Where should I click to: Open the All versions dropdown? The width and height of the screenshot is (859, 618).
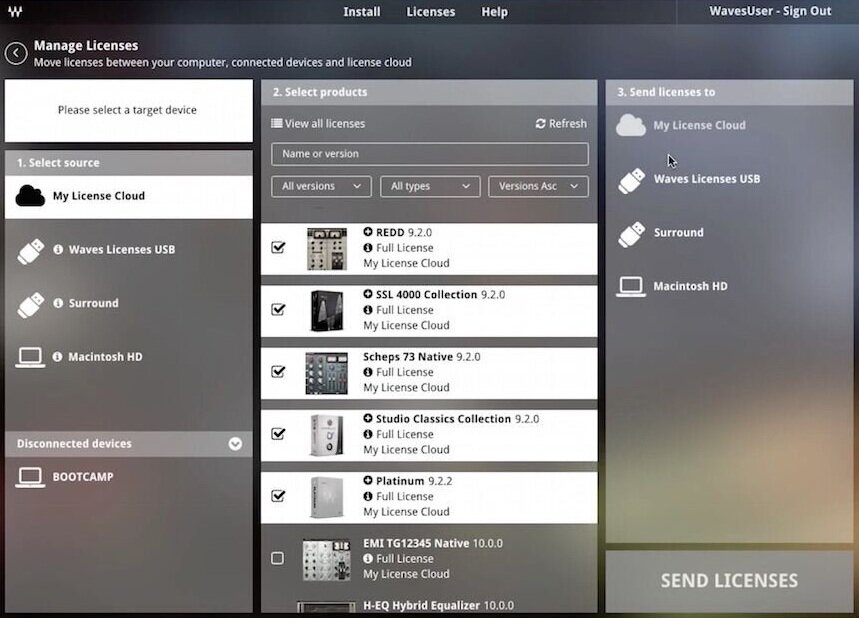coord(321,186)
